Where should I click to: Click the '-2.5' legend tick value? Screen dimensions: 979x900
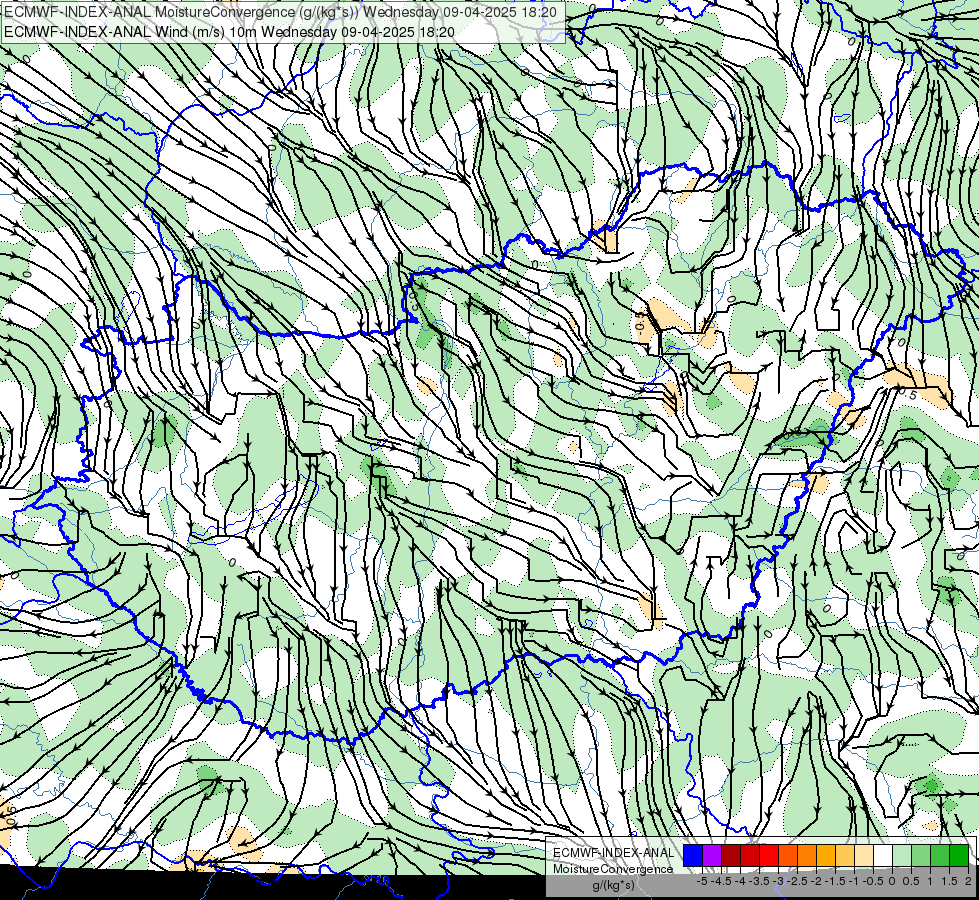797,881
